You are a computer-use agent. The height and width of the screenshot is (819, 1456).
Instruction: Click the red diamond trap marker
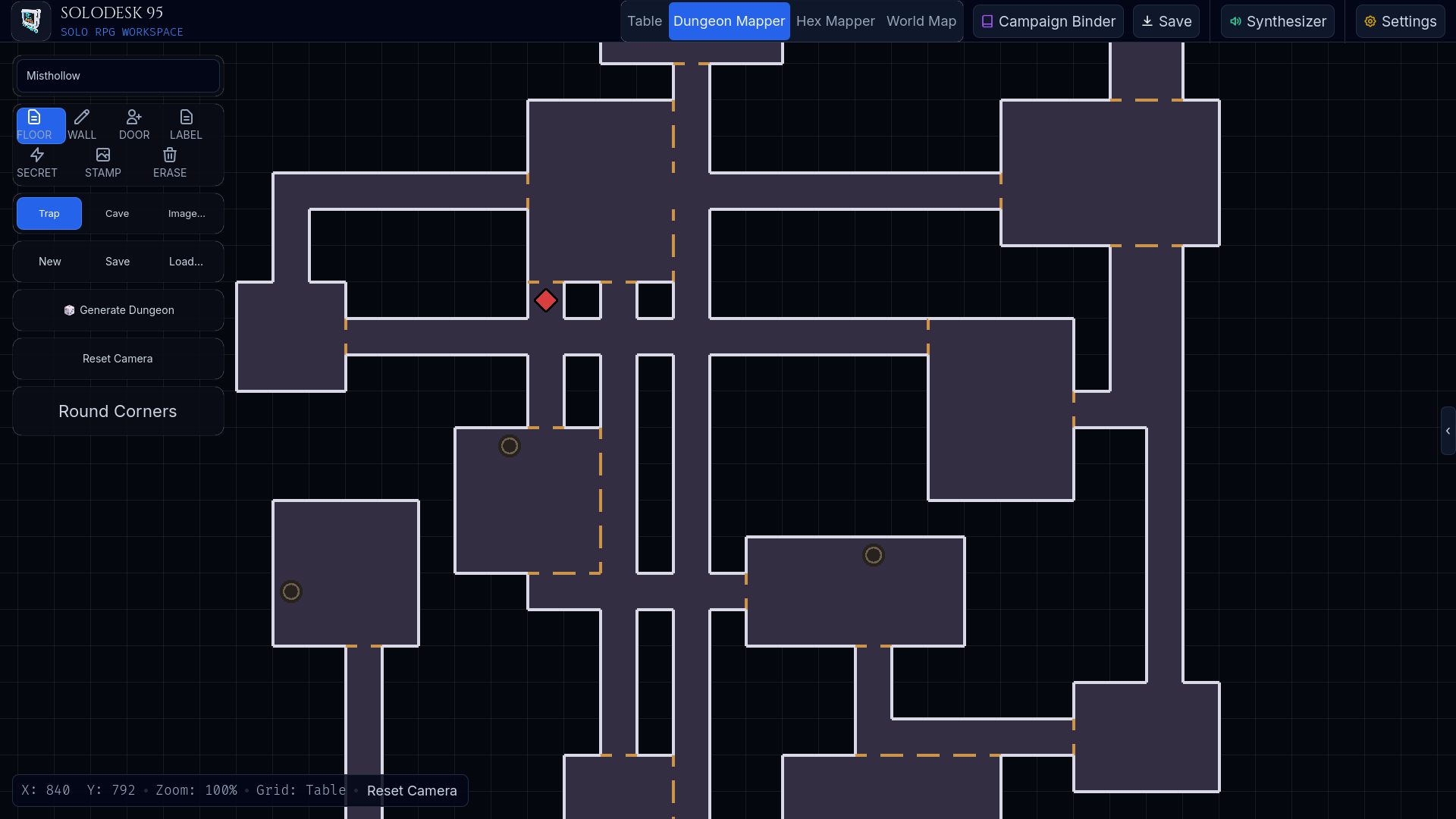[x=546, y=300]
